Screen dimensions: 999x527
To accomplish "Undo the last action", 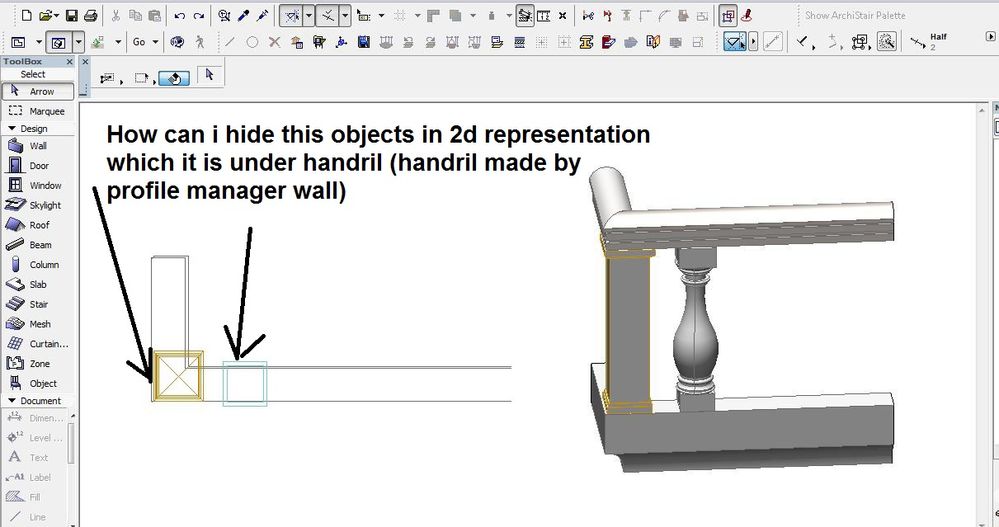I will point(180,15).
